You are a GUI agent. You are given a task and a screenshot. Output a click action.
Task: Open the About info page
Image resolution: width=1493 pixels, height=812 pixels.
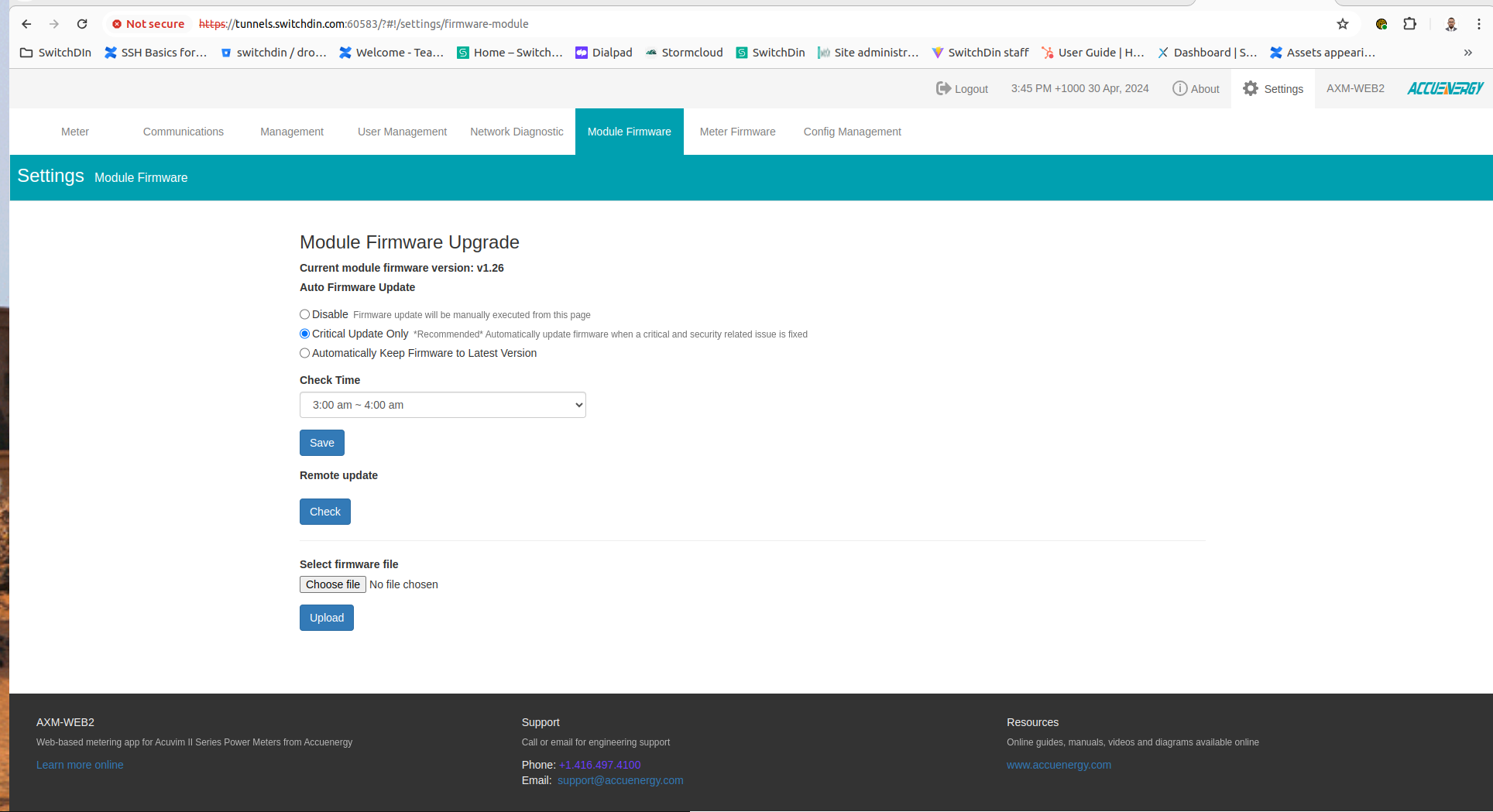[1196, 89]
